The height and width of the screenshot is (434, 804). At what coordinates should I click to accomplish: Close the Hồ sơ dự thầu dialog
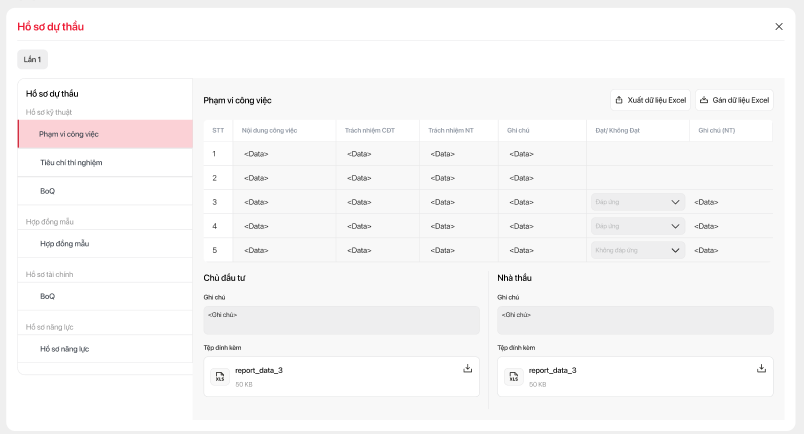[x=779, y=27]
